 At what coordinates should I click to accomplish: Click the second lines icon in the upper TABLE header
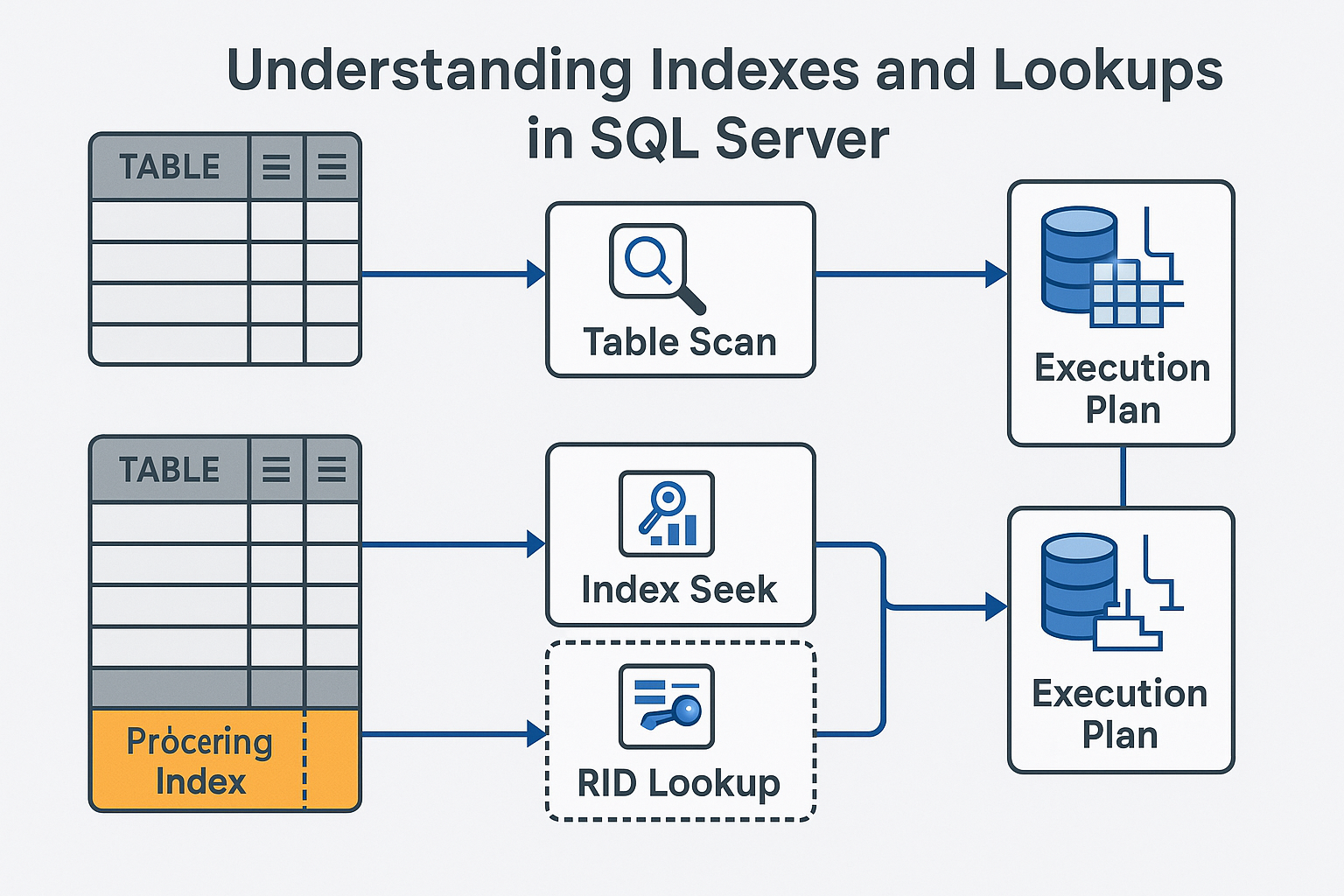coord(332,166)
